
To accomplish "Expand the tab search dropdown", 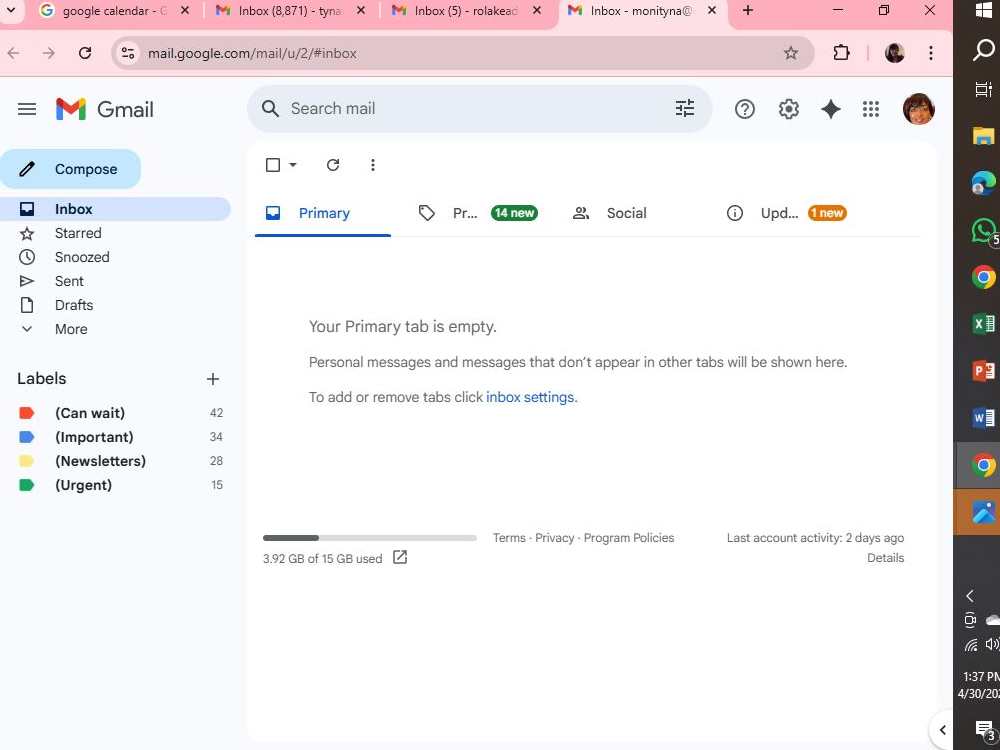I will coord(11,11).
